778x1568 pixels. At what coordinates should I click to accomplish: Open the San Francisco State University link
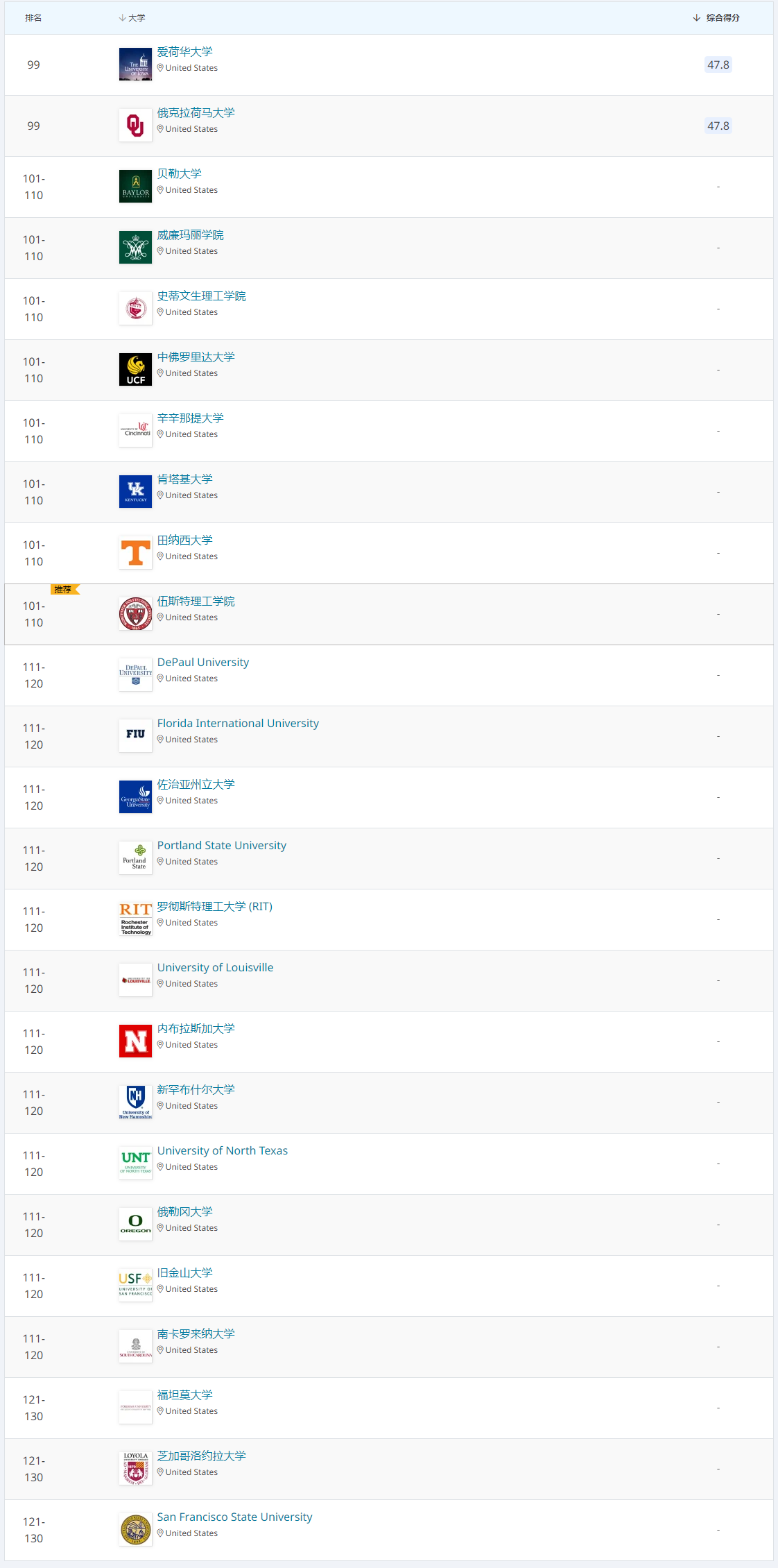click(x=235, y=1517)
